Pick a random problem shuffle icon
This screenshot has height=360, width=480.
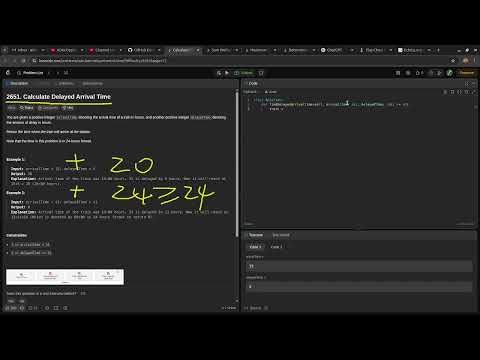(x=66, y=73)
